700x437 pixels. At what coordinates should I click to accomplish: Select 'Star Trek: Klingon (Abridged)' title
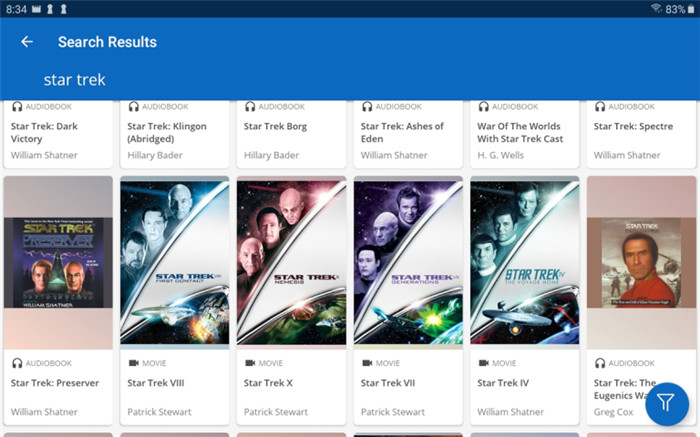tap(167, 133)
